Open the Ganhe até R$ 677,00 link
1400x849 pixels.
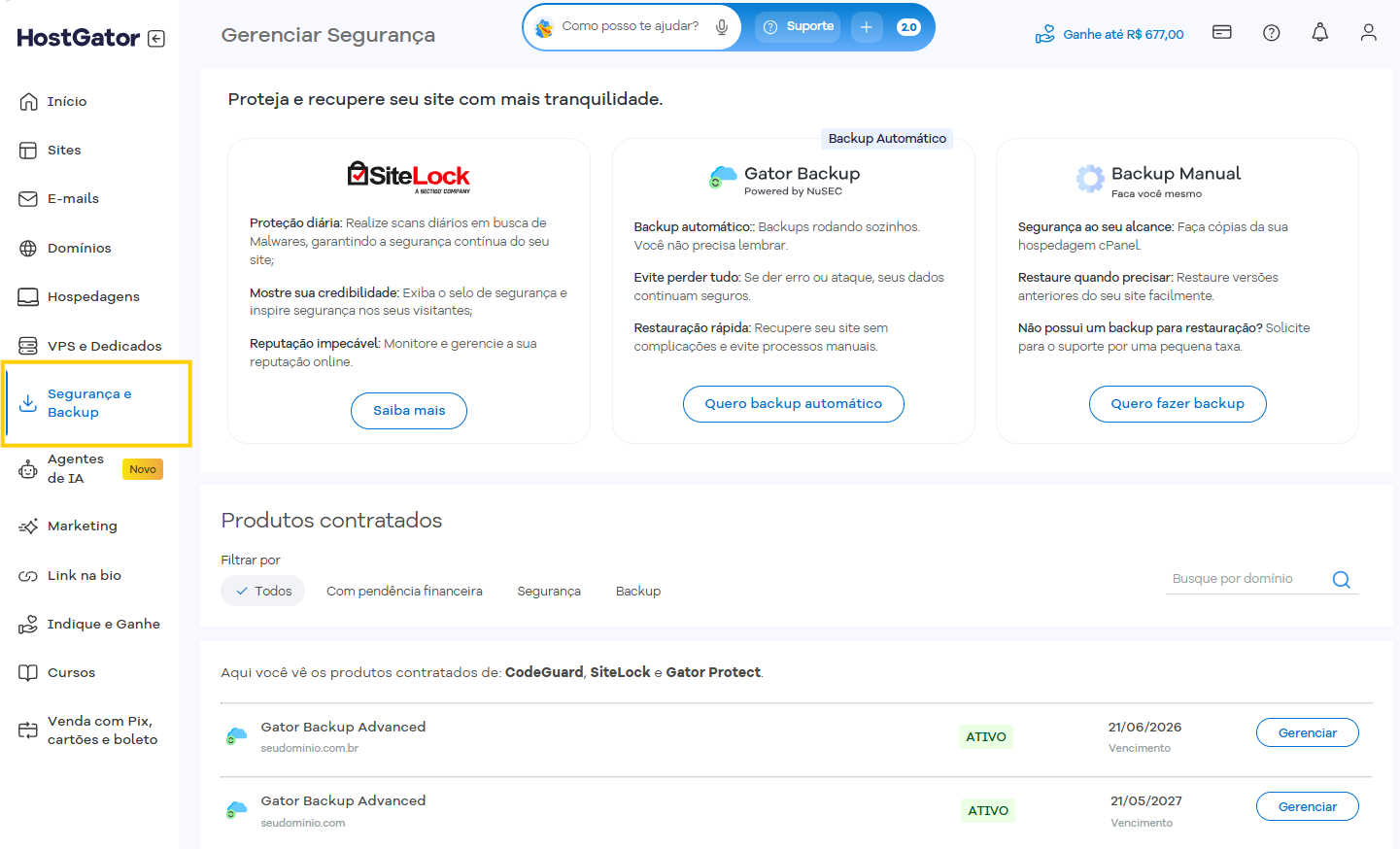1110,34
